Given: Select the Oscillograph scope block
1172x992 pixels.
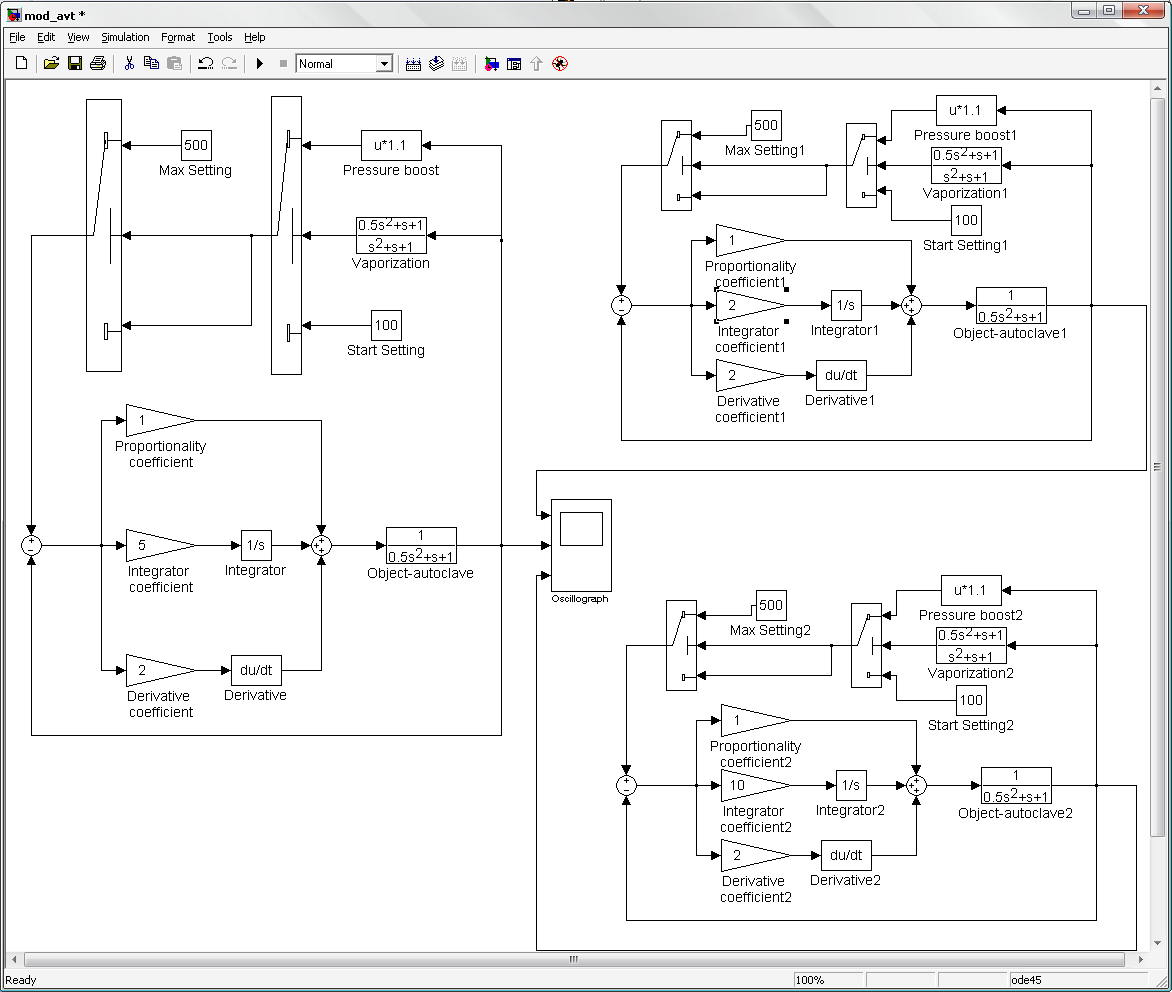Looking at the screenshot, I should pos(581,545).
